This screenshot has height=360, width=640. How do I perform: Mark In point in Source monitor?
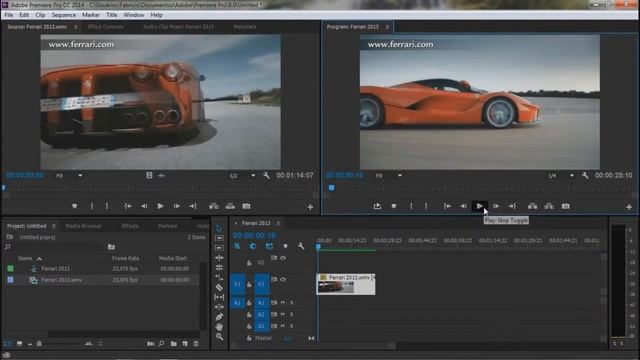[92, 206]
